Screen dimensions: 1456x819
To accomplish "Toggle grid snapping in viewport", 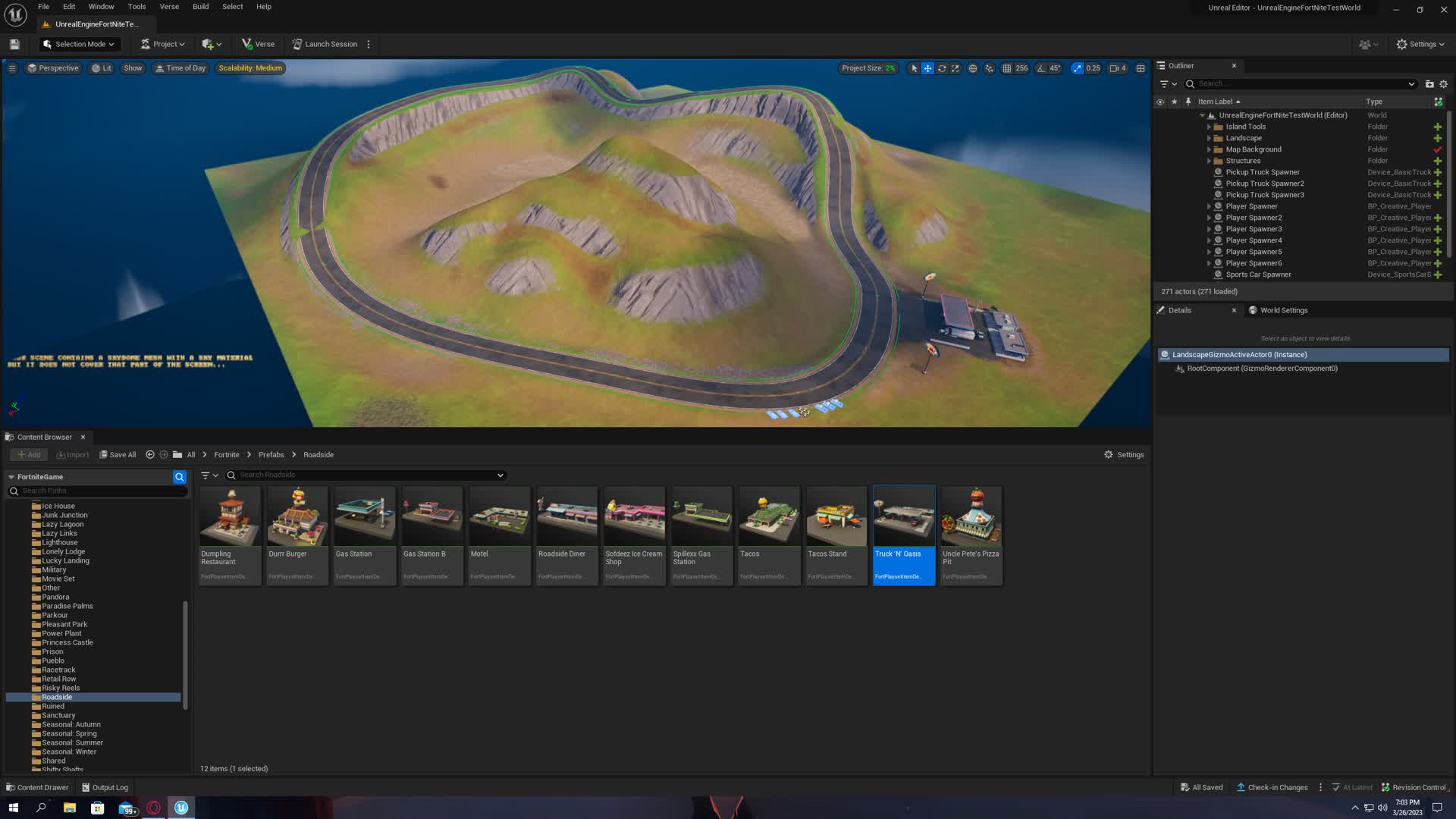I will (x=1006, y=68).
